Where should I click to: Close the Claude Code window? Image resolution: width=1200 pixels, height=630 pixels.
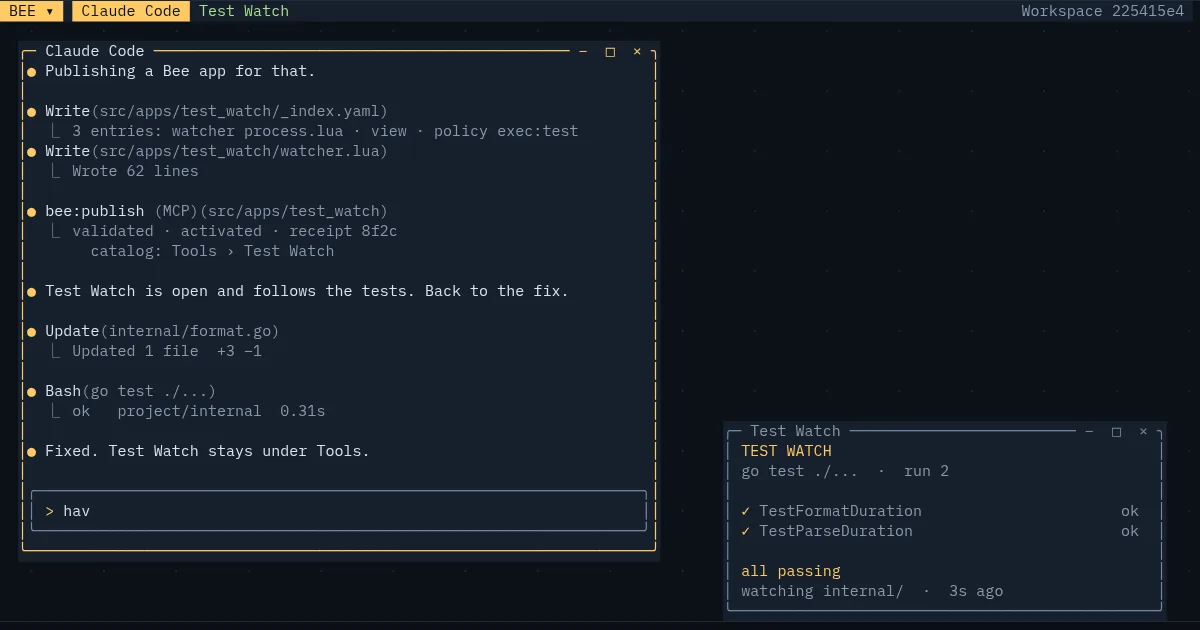coord(637,51)
